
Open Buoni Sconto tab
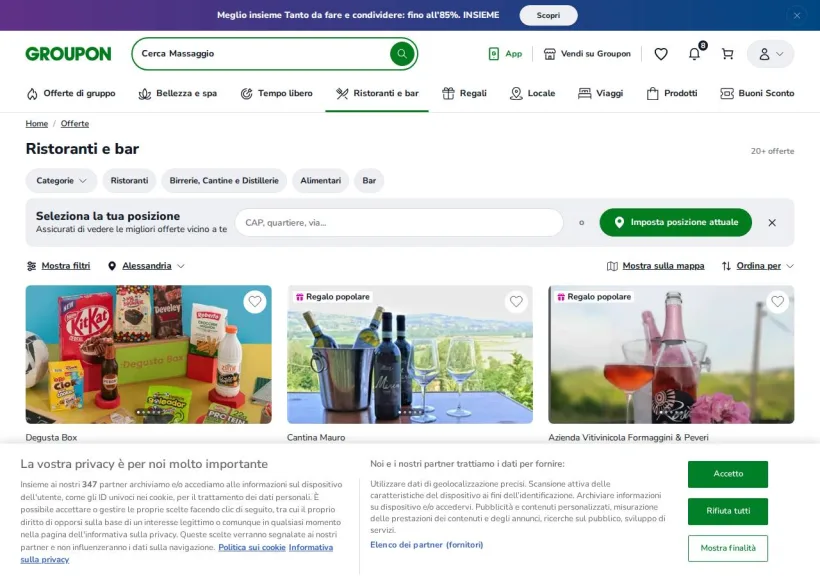(x=757, y=94)
